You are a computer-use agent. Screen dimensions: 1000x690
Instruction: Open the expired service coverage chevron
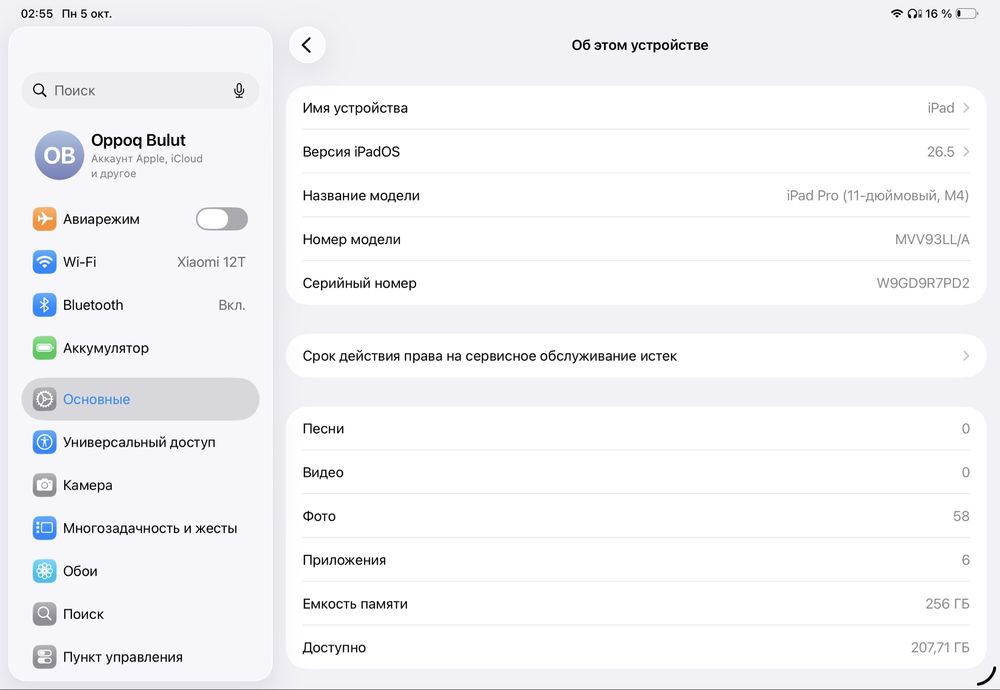(966, 356)
